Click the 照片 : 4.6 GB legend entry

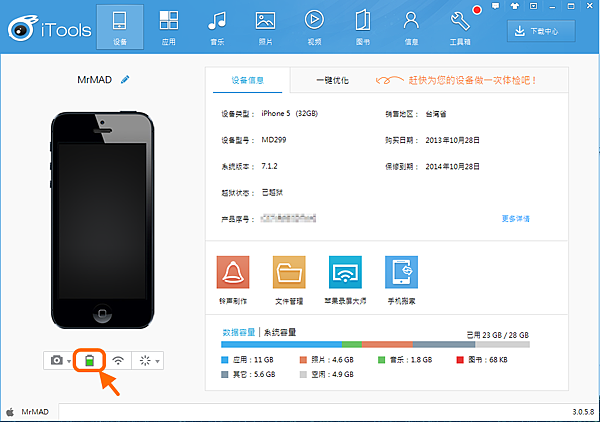[327, 360]
